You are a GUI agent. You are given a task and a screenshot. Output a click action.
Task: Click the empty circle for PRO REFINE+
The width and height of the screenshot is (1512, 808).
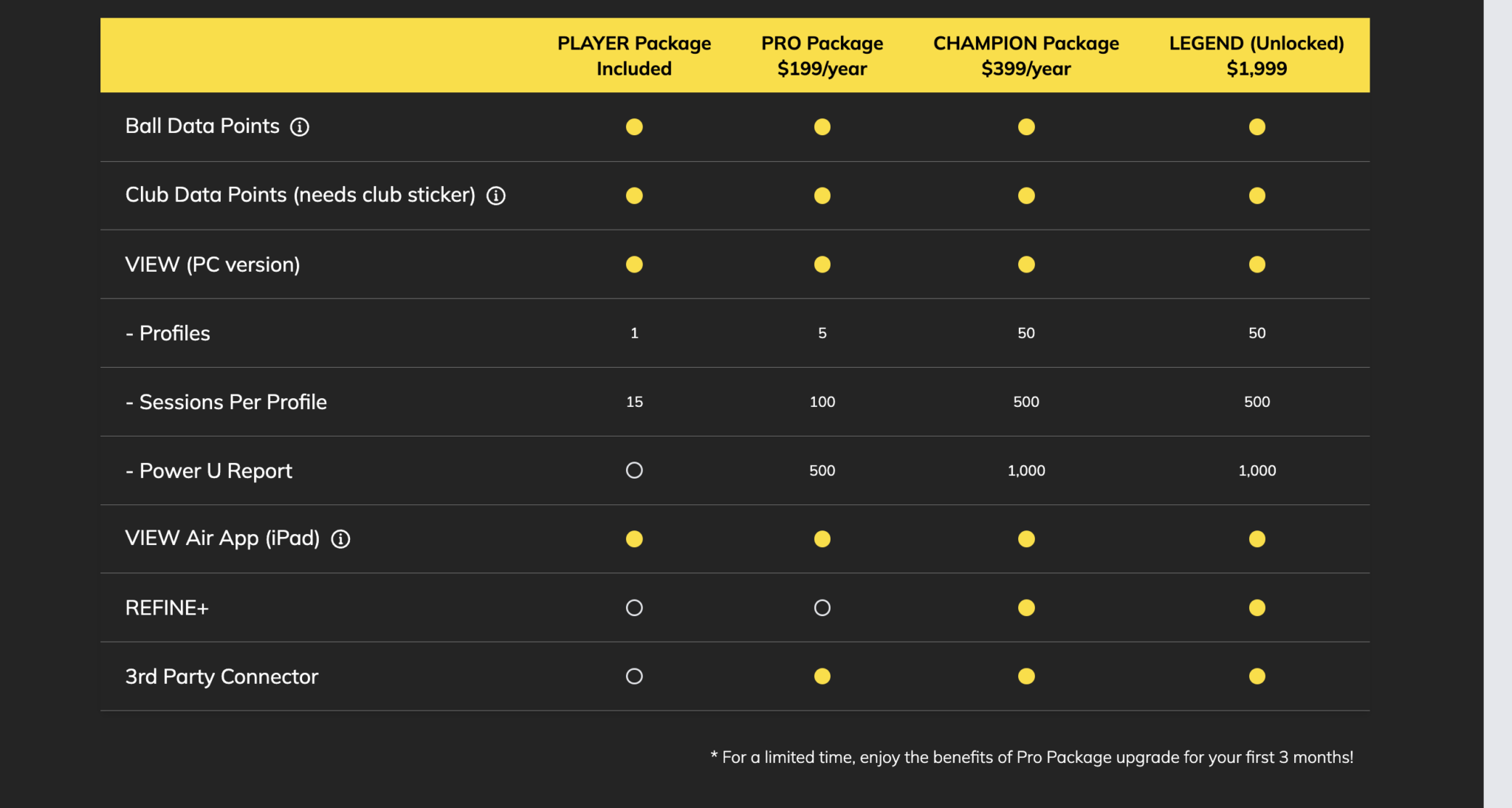(822, 608)
